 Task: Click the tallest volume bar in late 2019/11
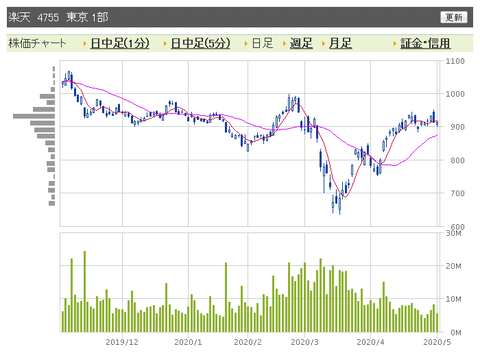[x=85, y=291]
